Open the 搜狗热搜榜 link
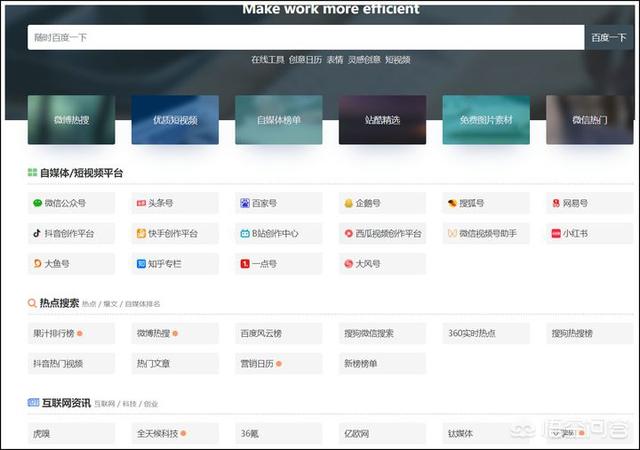640x450 pixels. tap(590, 333)
